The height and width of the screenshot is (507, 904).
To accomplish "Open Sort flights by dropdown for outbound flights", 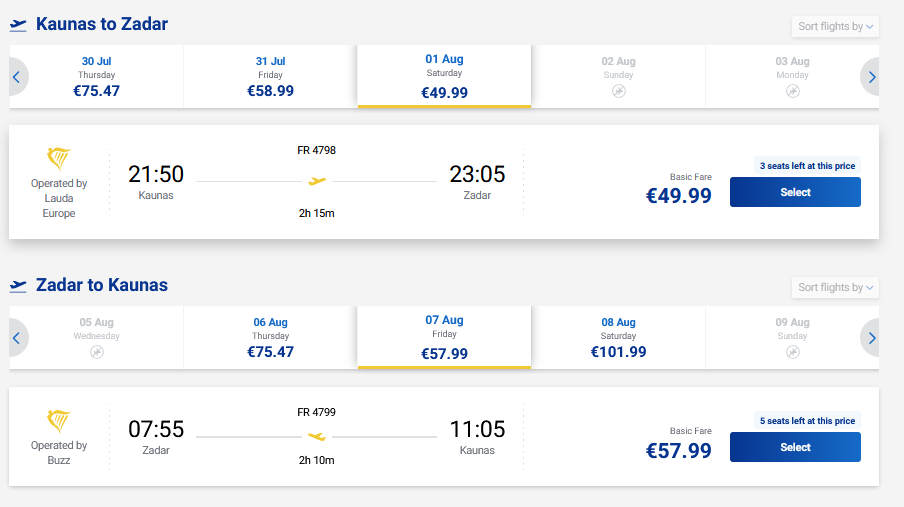I will (x=835, y=26).
